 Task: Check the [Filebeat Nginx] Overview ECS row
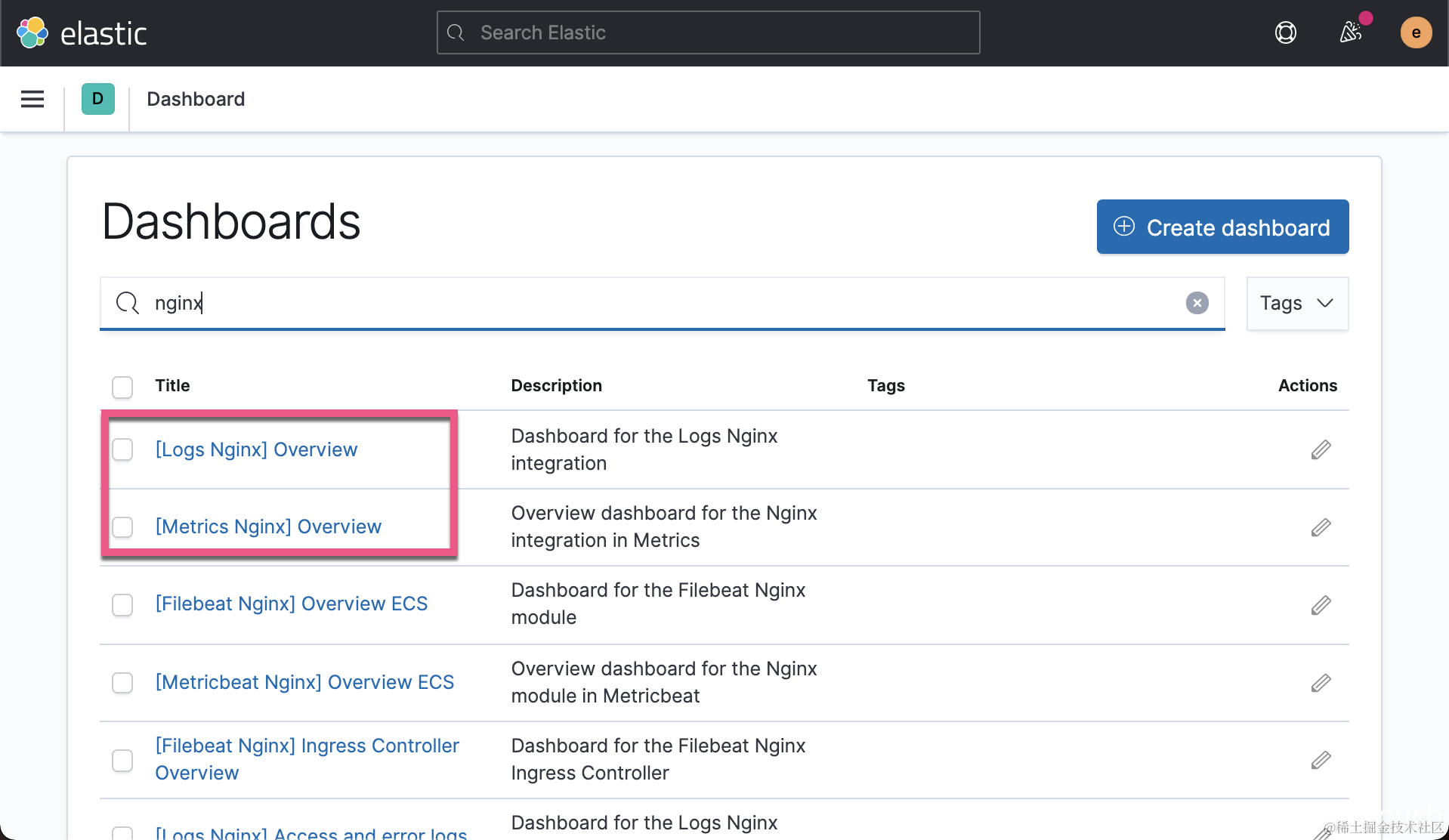[x=122, y=605]
